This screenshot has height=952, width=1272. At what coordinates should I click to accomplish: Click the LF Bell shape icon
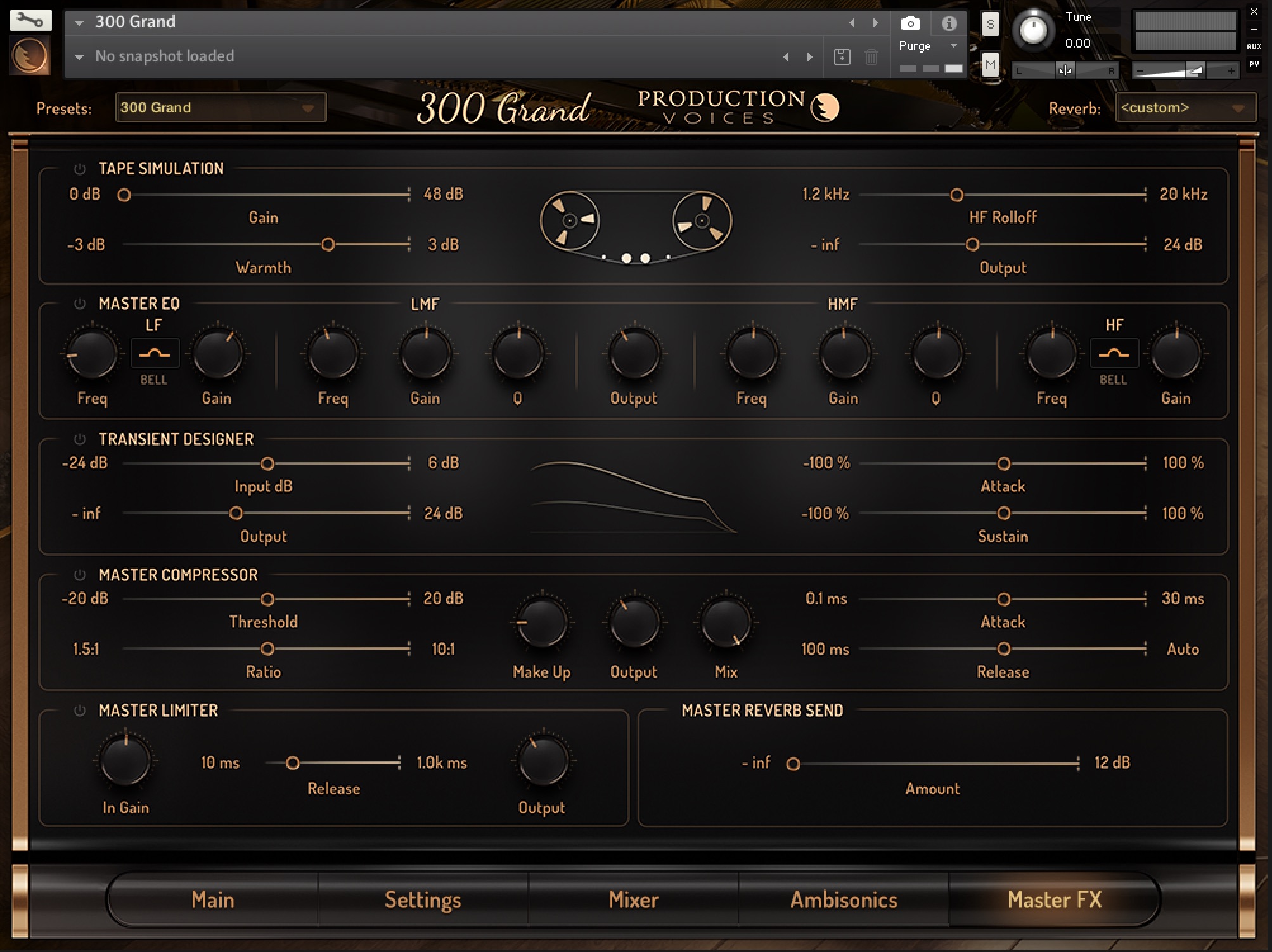154,353
